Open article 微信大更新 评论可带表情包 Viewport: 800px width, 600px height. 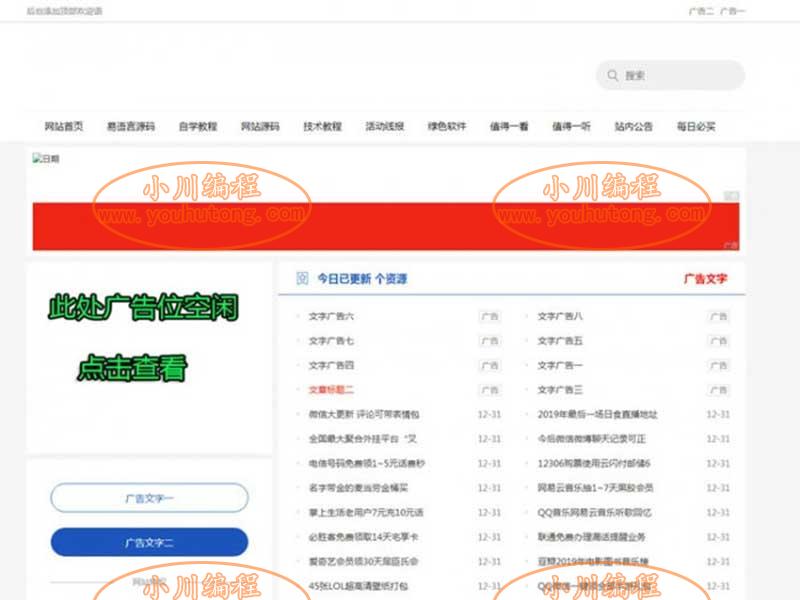tap(364, 414)
